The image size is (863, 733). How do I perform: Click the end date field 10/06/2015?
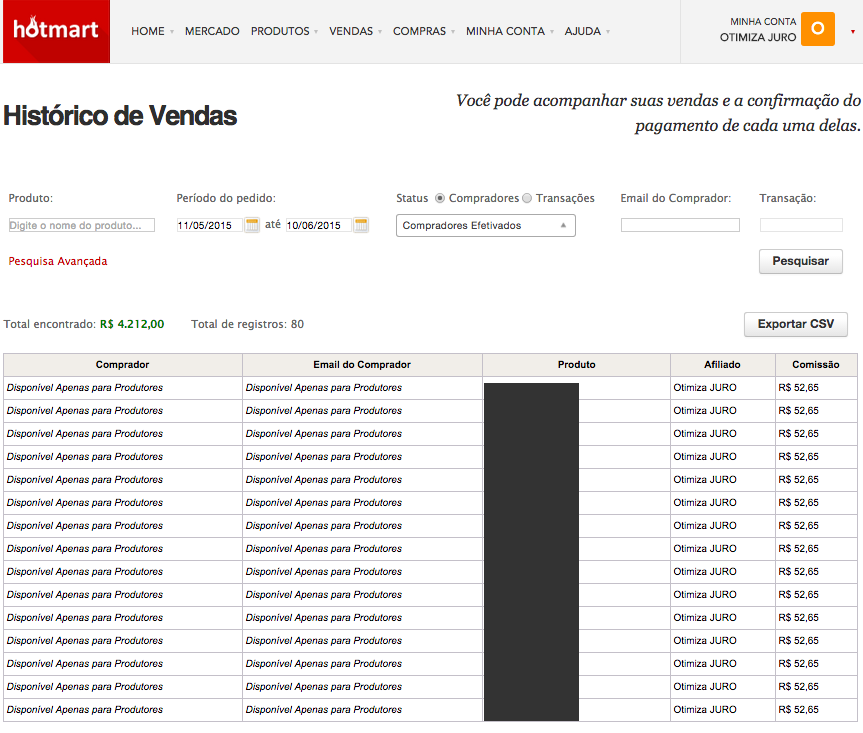[x=318, y=225]
